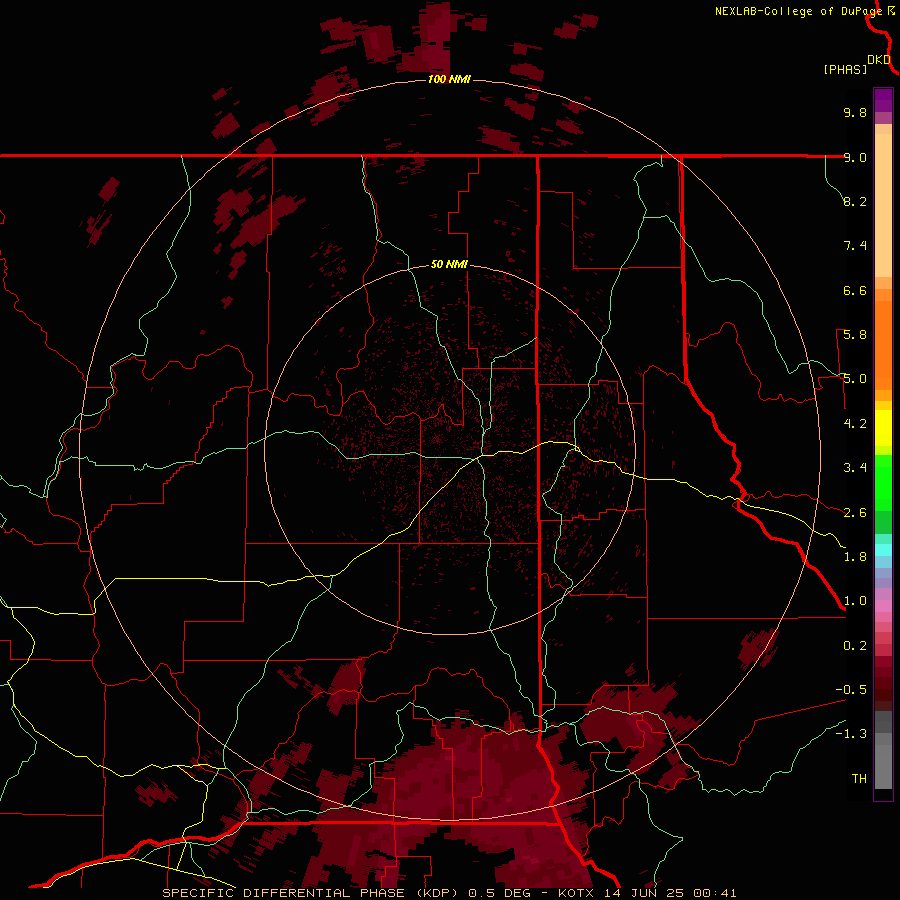Select the 9.0 scale value
900x900 pixels.
pos(855,157)
